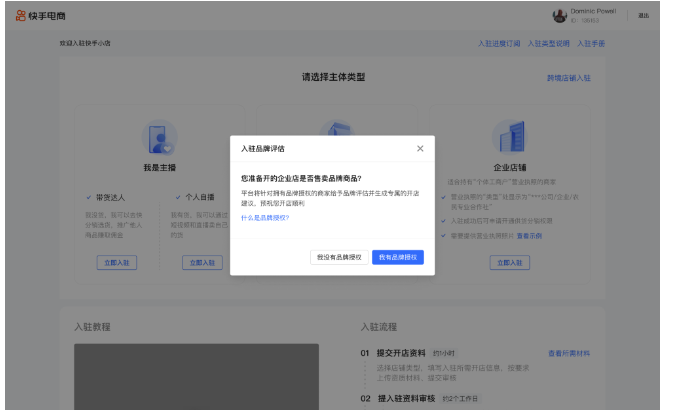
Task: Open the 查看示例 link in 企业店铺
Action: [x=529, y=236]
